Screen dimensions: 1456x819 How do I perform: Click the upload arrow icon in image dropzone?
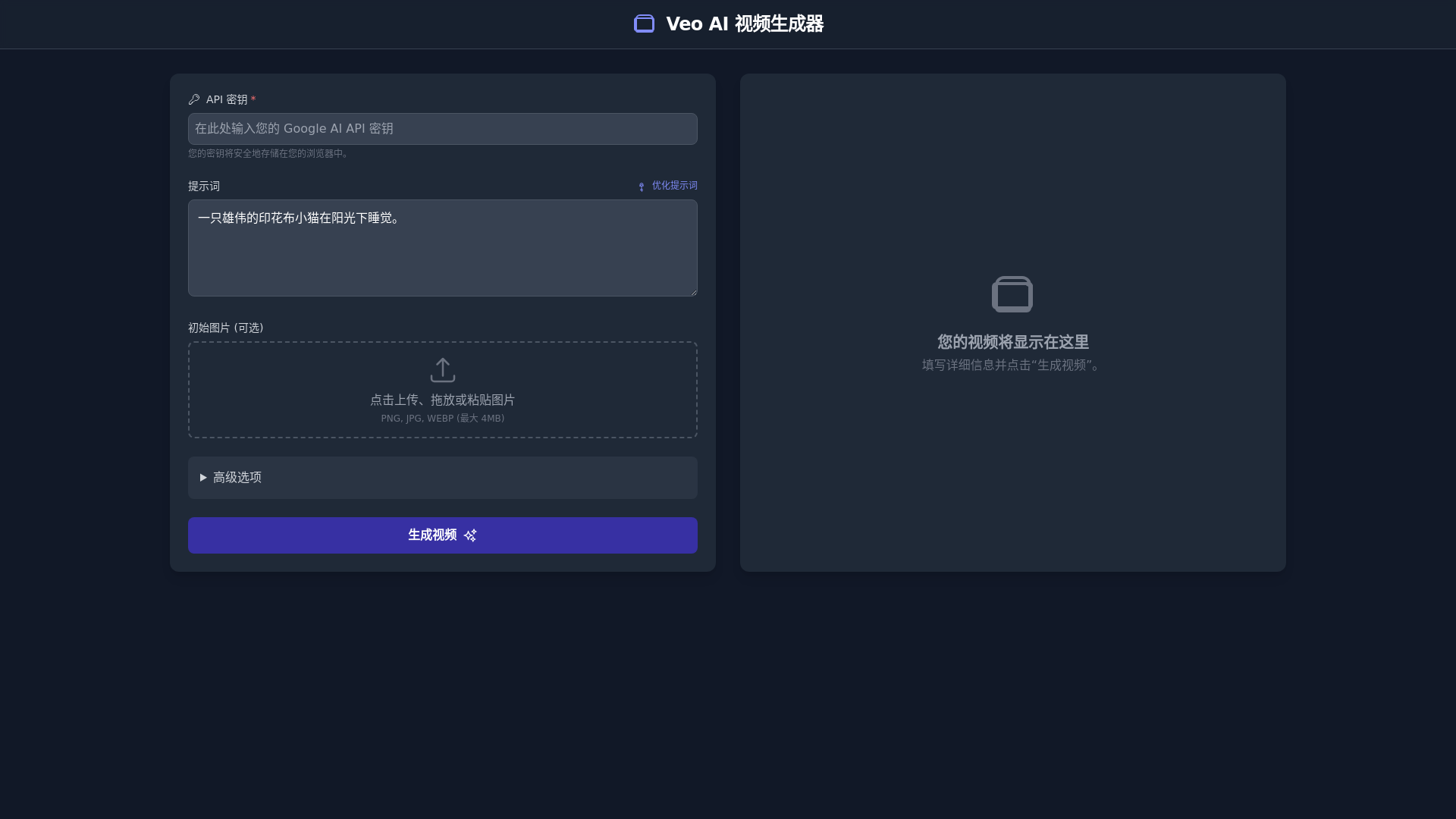pos(443,370)
